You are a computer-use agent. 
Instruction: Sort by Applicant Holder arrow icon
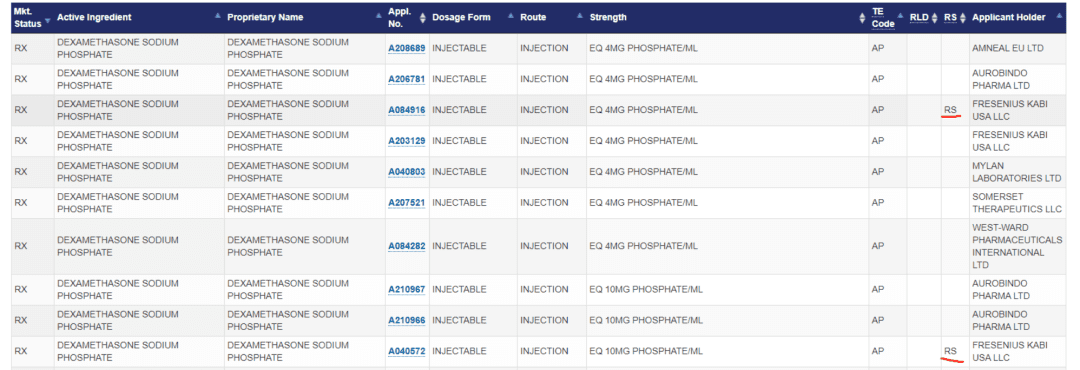1059,15
